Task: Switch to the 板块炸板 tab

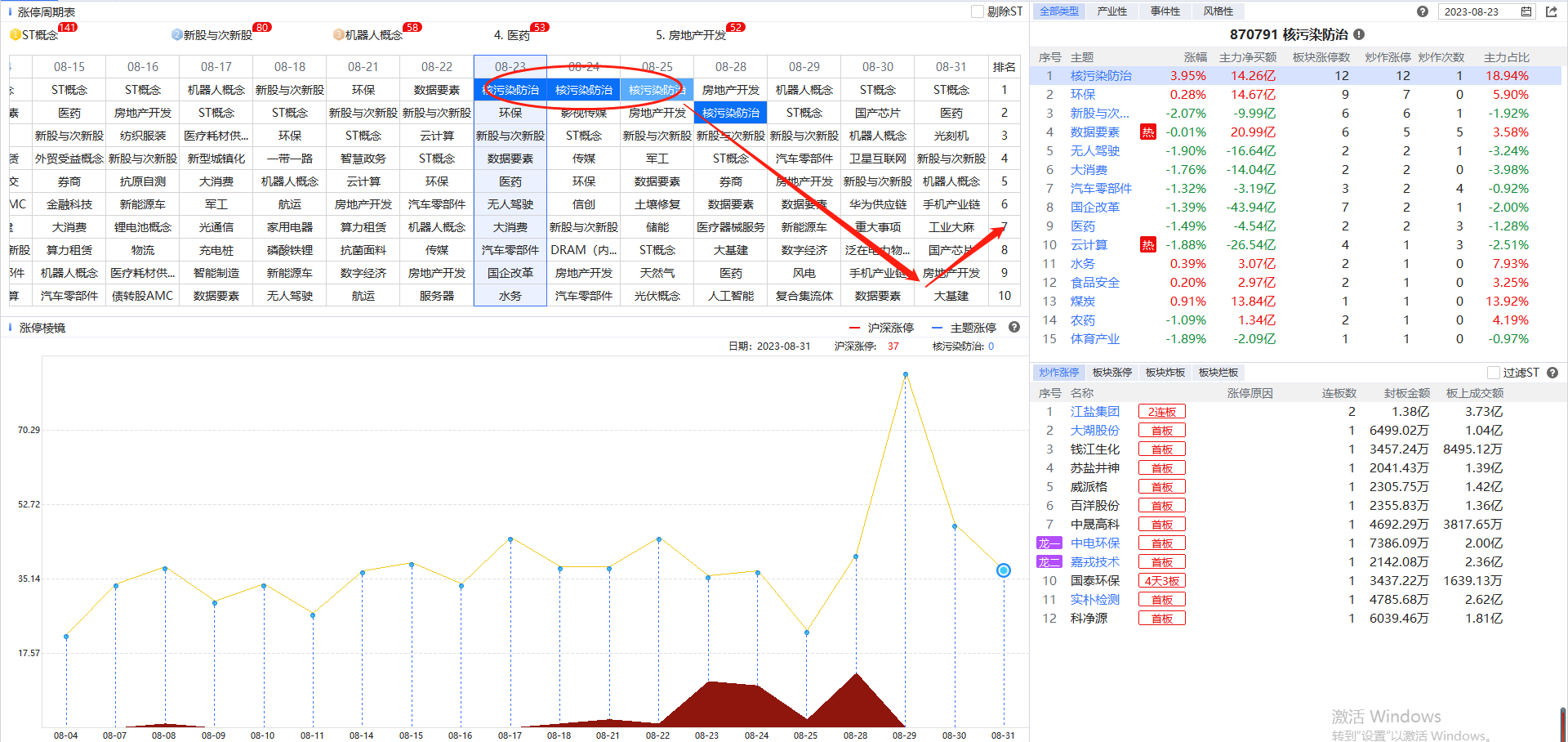Action: click(1165, 373)
